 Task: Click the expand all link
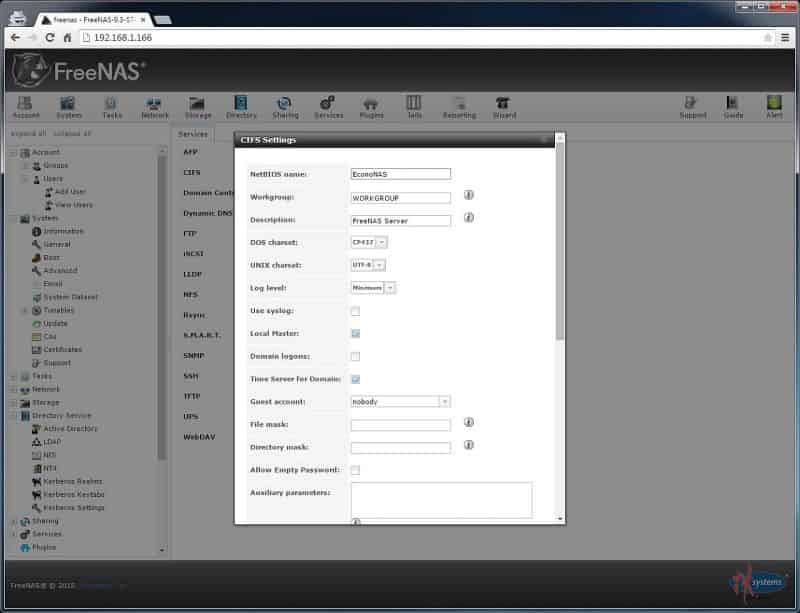pos(28,133)
